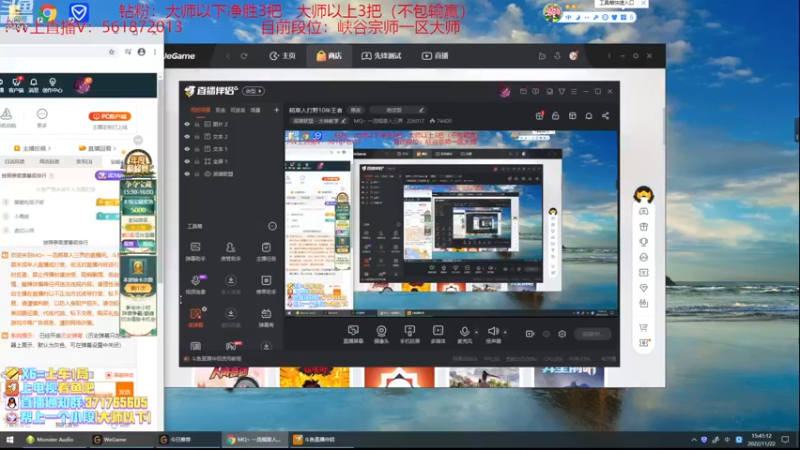Open the hamburger menu in streaming companion title bar
This screenshot has height=450, width=800.
click(574, 91)
